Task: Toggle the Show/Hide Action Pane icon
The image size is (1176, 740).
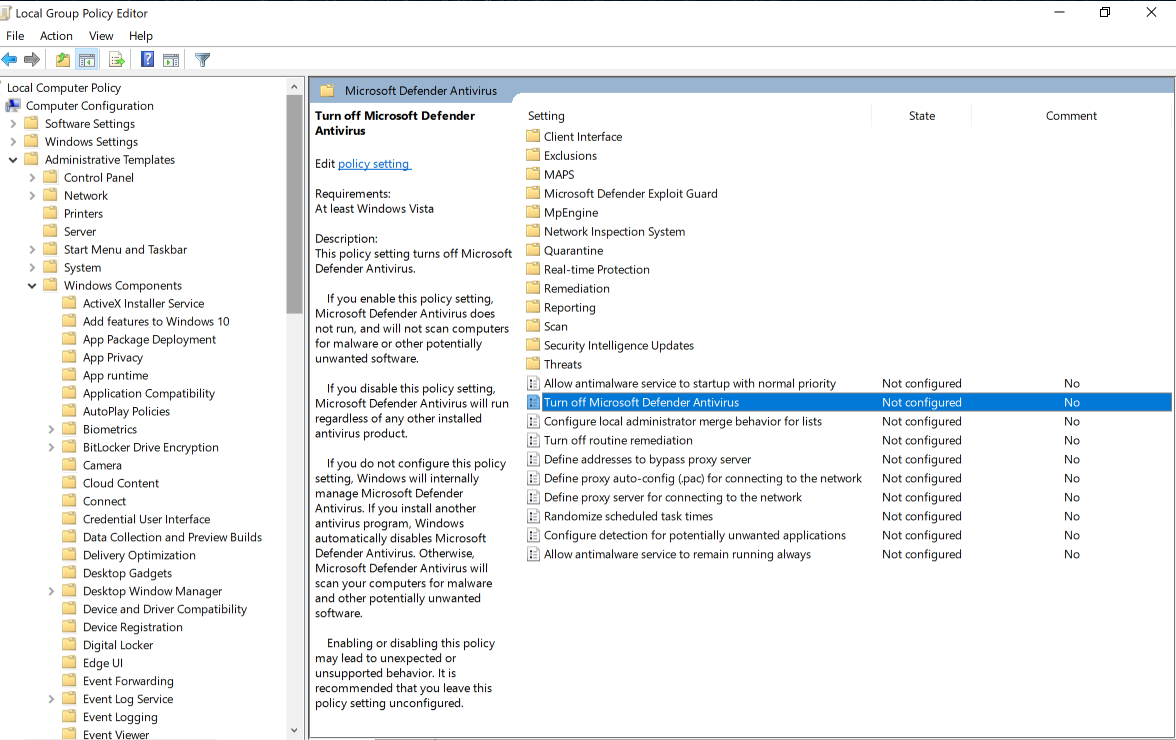Action: click(x=171, y=60)
